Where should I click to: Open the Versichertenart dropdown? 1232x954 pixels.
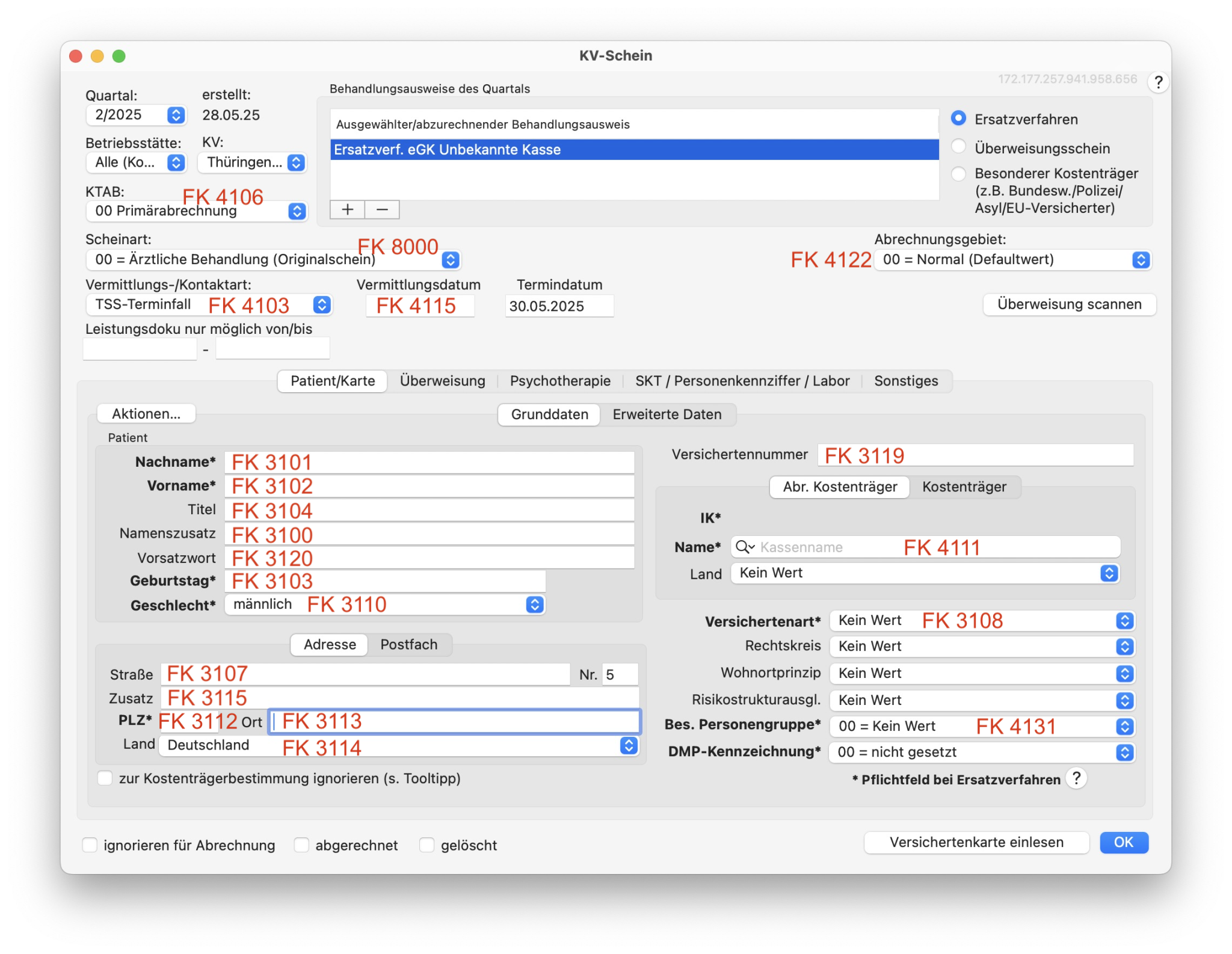(x=982, y=620)
